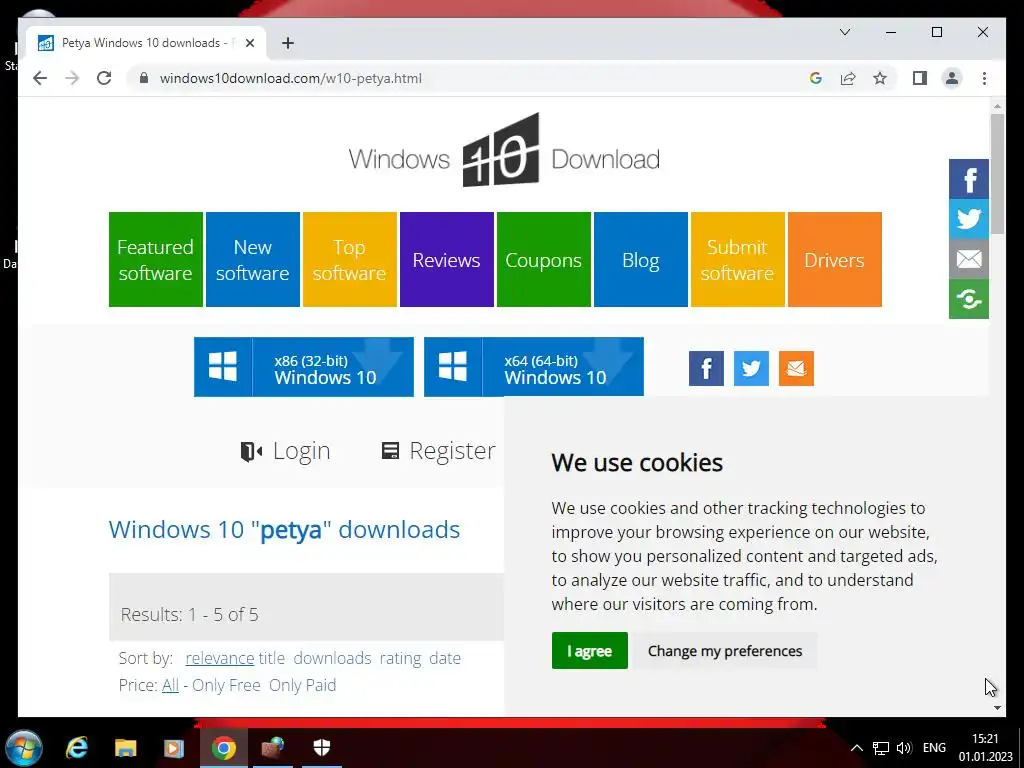This screenshot has width=1024, height=768.
Task: Open network status in system tray
Action: pyautogui.click(x=881, y=748)
